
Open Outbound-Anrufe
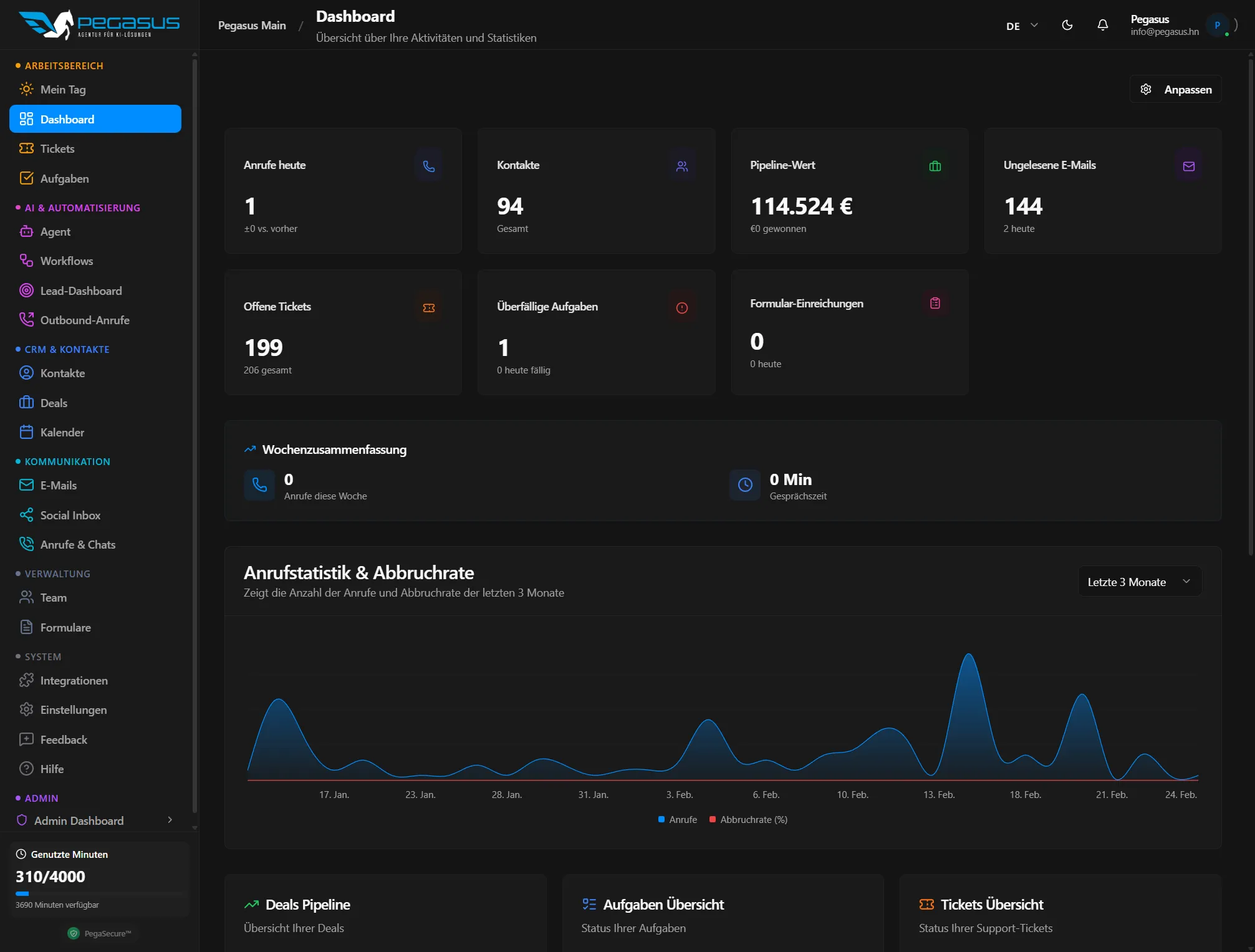(x=85, y=320)
